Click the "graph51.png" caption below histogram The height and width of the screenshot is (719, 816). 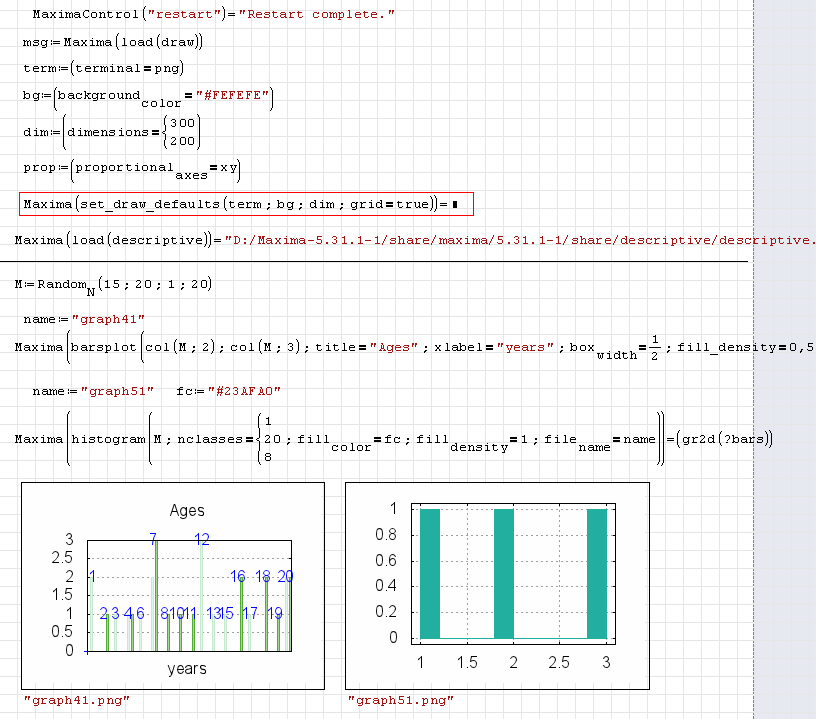pos(400,701)
